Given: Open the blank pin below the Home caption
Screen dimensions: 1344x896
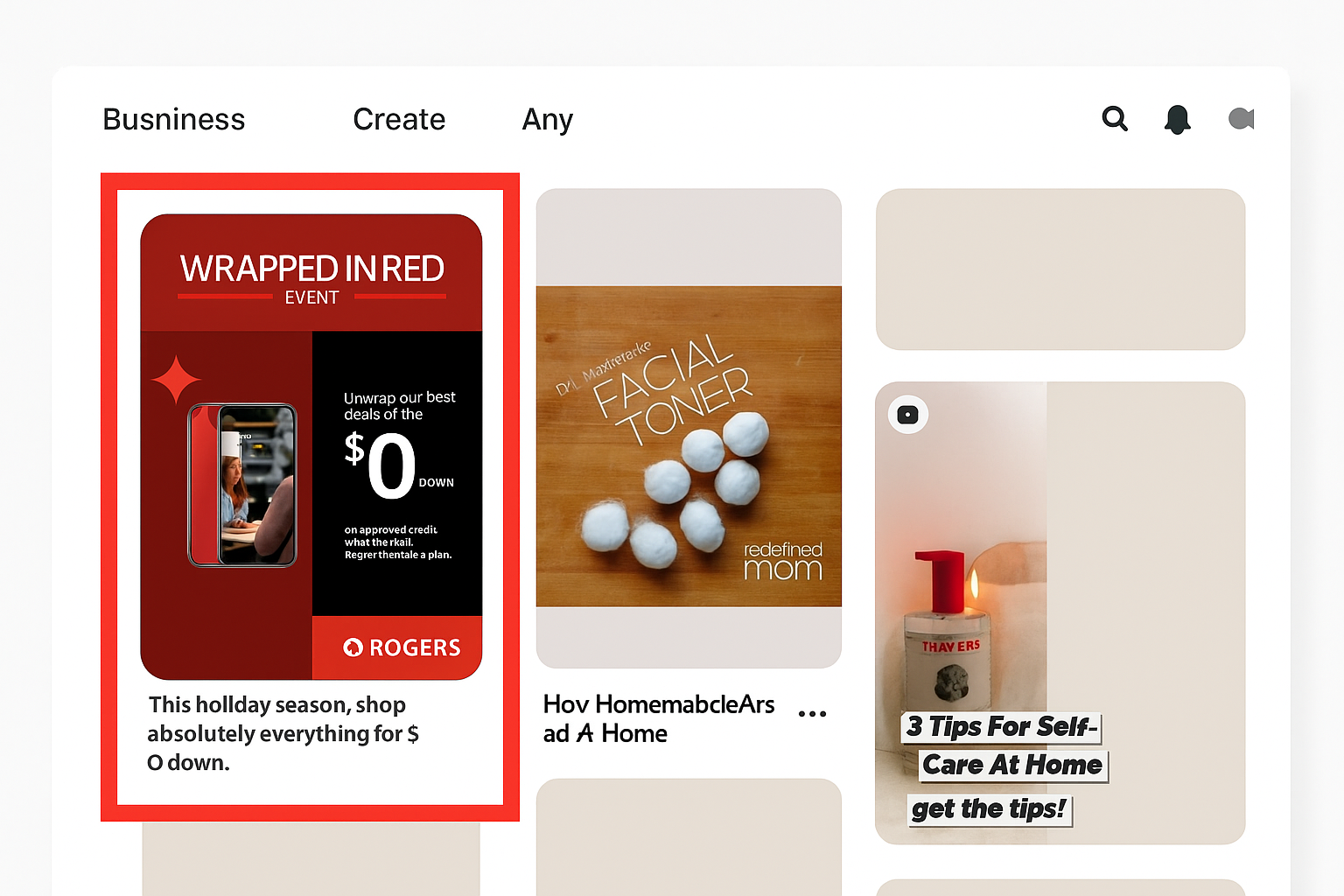Looking at the screenshot, I should point(689,837).
